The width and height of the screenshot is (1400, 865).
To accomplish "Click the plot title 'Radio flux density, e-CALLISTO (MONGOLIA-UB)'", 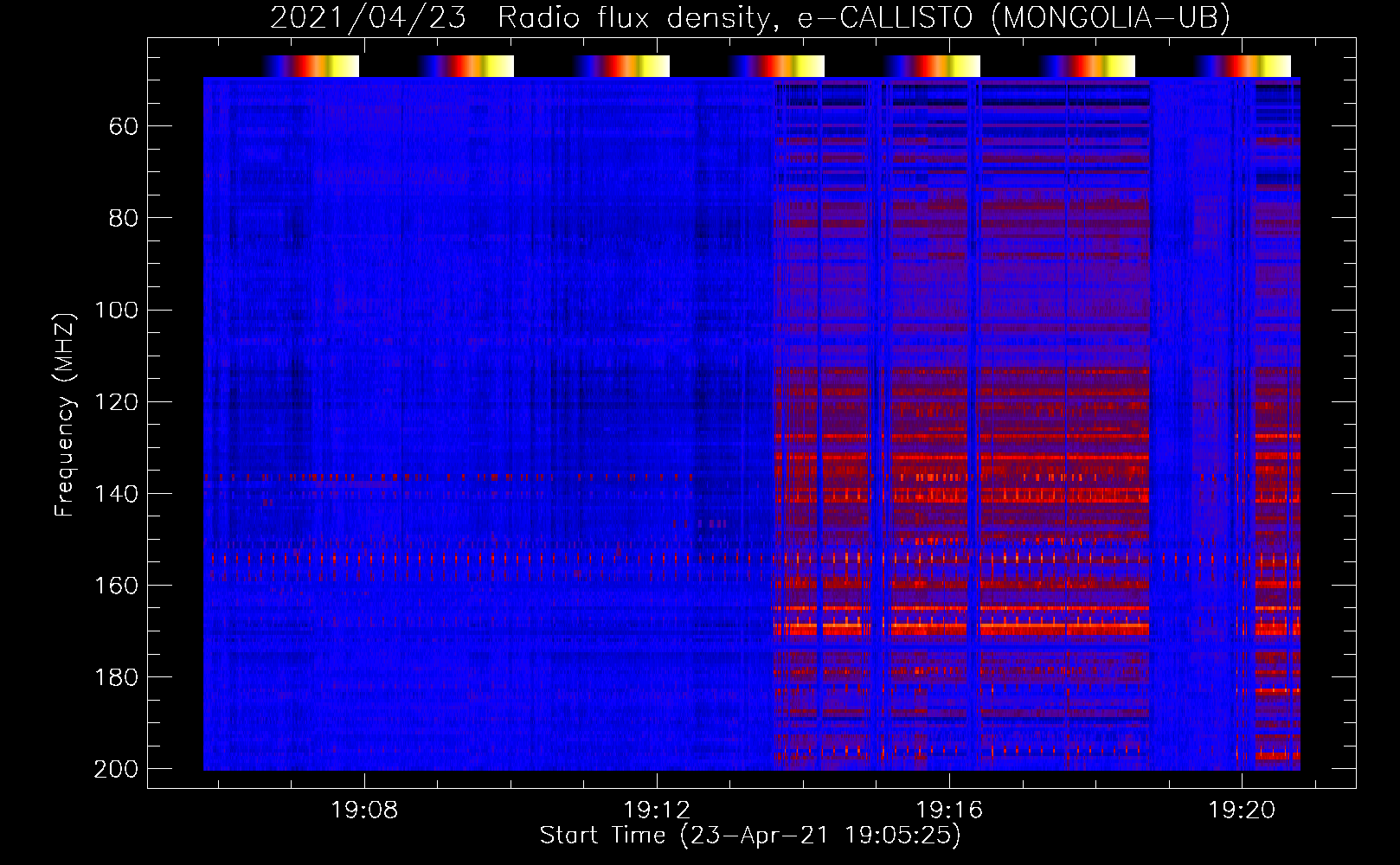I will 864,18.
